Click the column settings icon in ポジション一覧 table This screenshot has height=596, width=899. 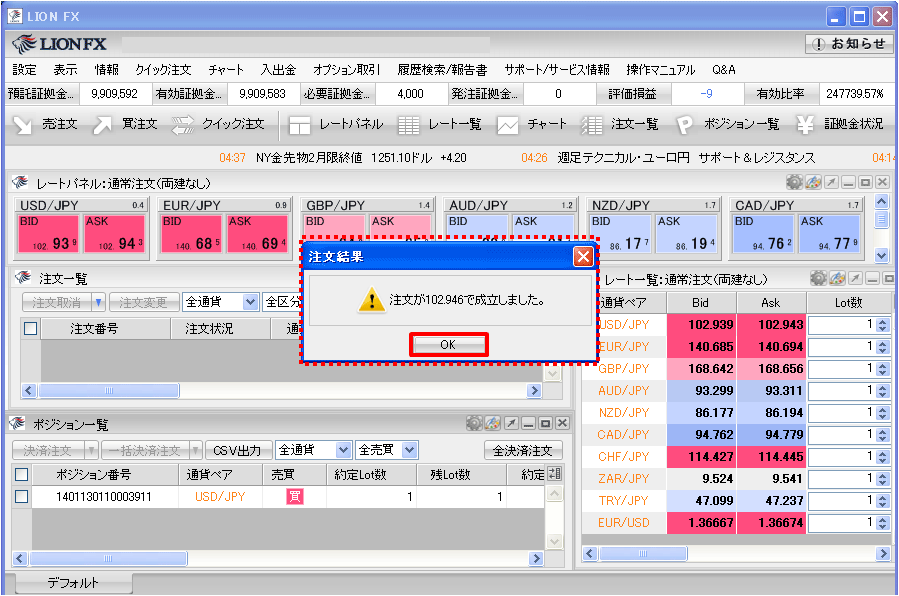pos(554,473)
